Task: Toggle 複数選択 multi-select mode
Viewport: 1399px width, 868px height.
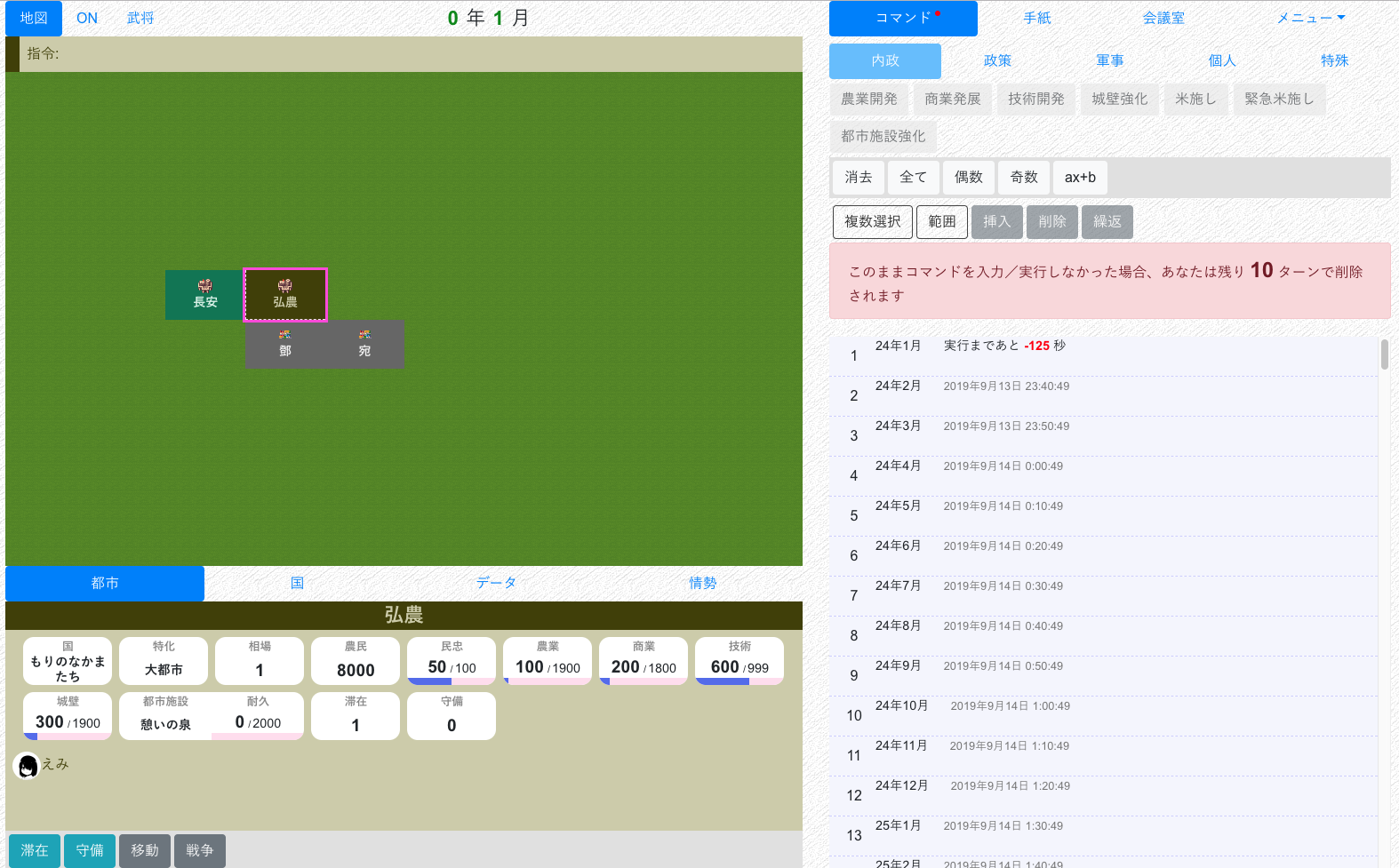Action: (x=872, y=221)
